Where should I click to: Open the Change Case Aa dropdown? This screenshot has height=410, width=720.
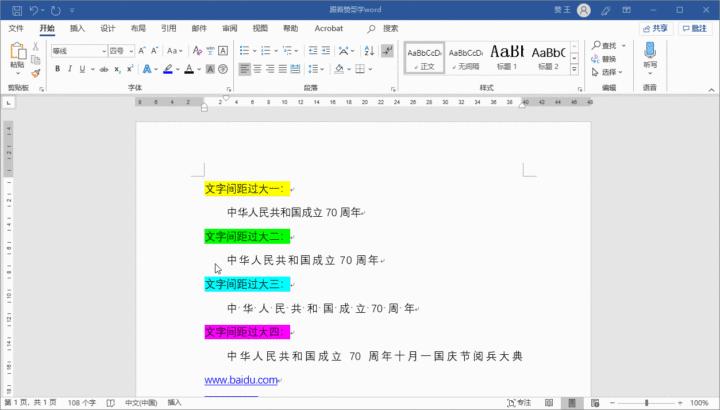[175, 51]
